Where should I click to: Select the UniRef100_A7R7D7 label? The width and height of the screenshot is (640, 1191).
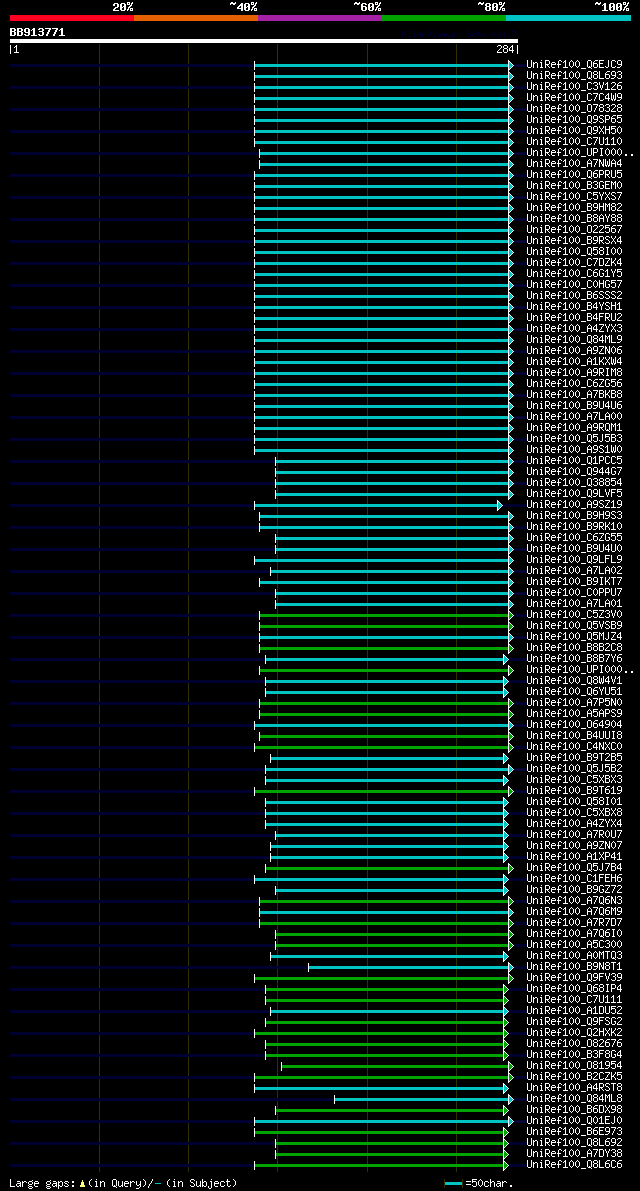(x=574, y=924)
